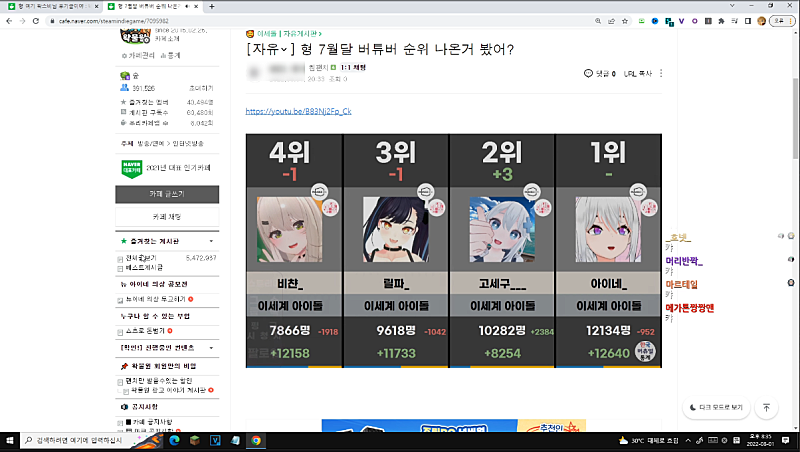This screenshot has height=452, width=800.
Task: Open the green screen-capture extension icon
Action: pyautogui.click(x=641, y=21)
